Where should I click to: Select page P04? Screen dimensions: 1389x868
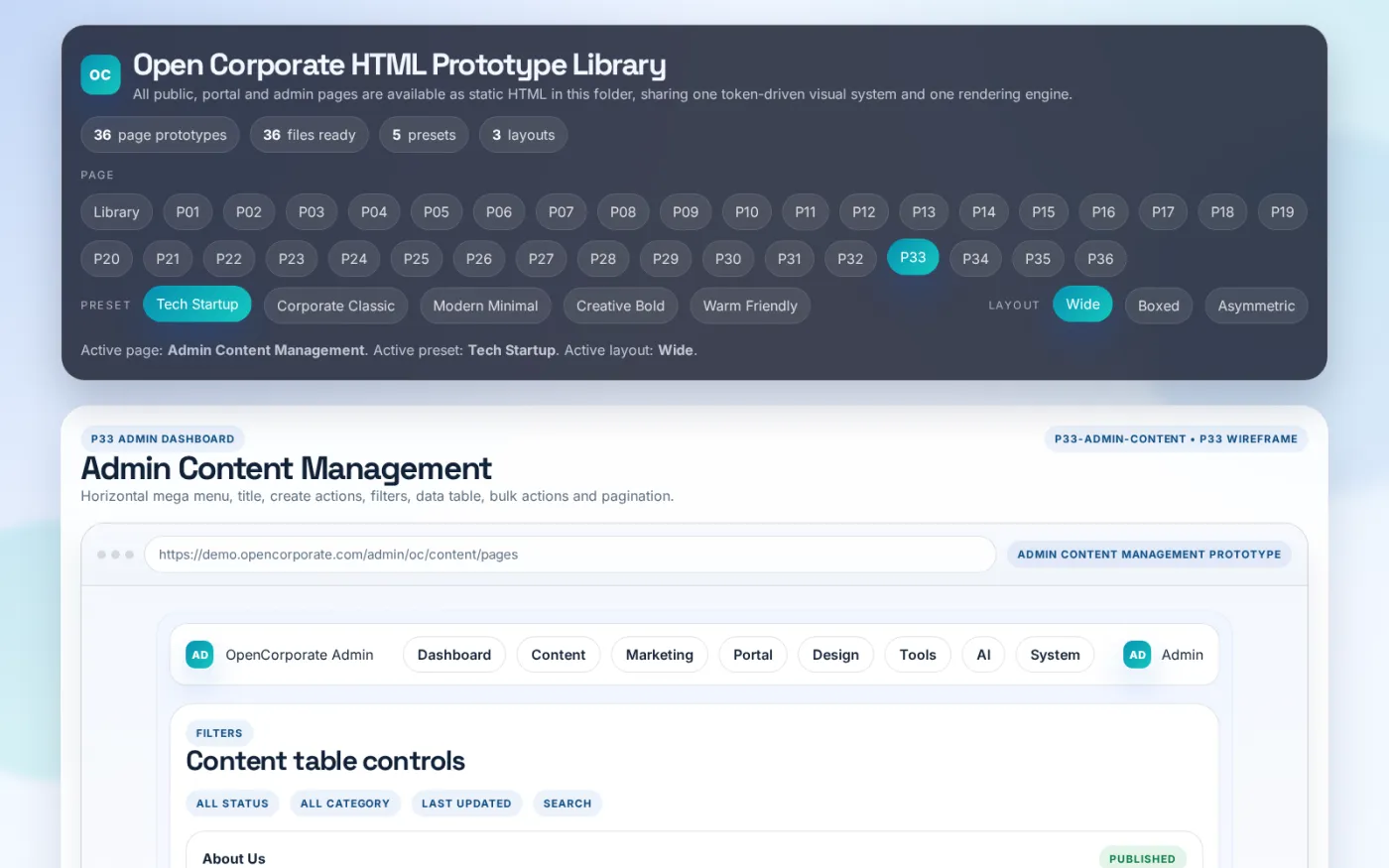point(374,211)
